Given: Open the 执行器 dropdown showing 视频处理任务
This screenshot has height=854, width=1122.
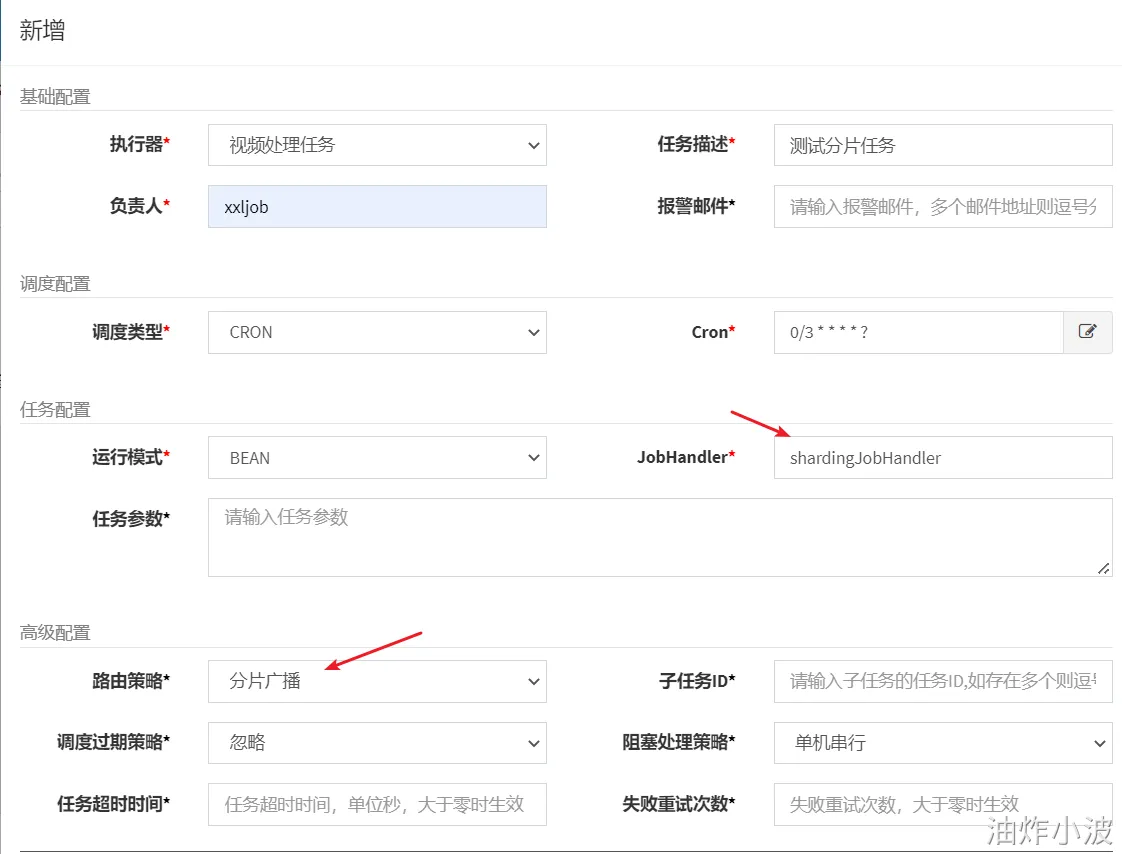Looking at the screenshot, I should pyautogui.click(x=377, y=145).
